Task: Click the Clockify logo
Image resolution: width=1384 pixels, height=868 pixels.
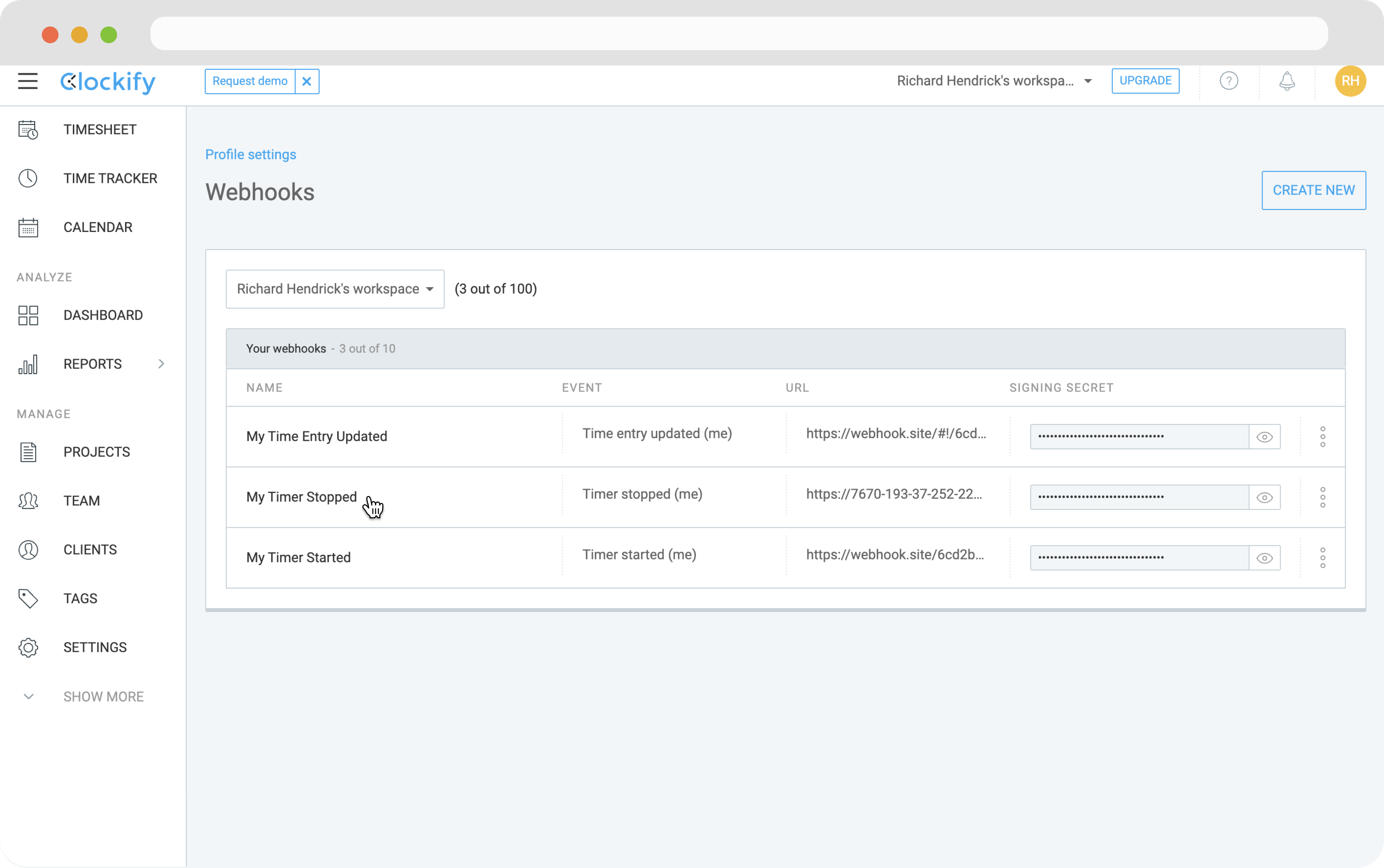Action: pos(108,82)
